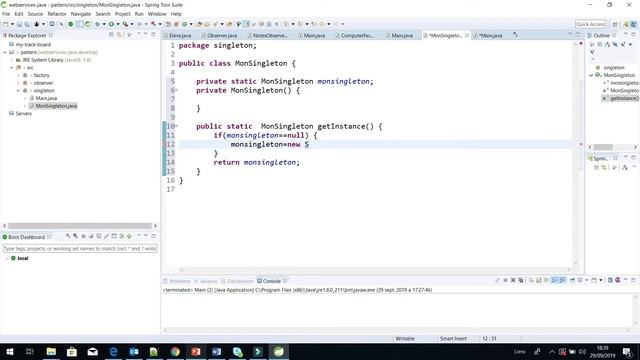This screenshot has width=640, height=360.
Task: Click the Skype taskbar icon
Action: point(237,351)
